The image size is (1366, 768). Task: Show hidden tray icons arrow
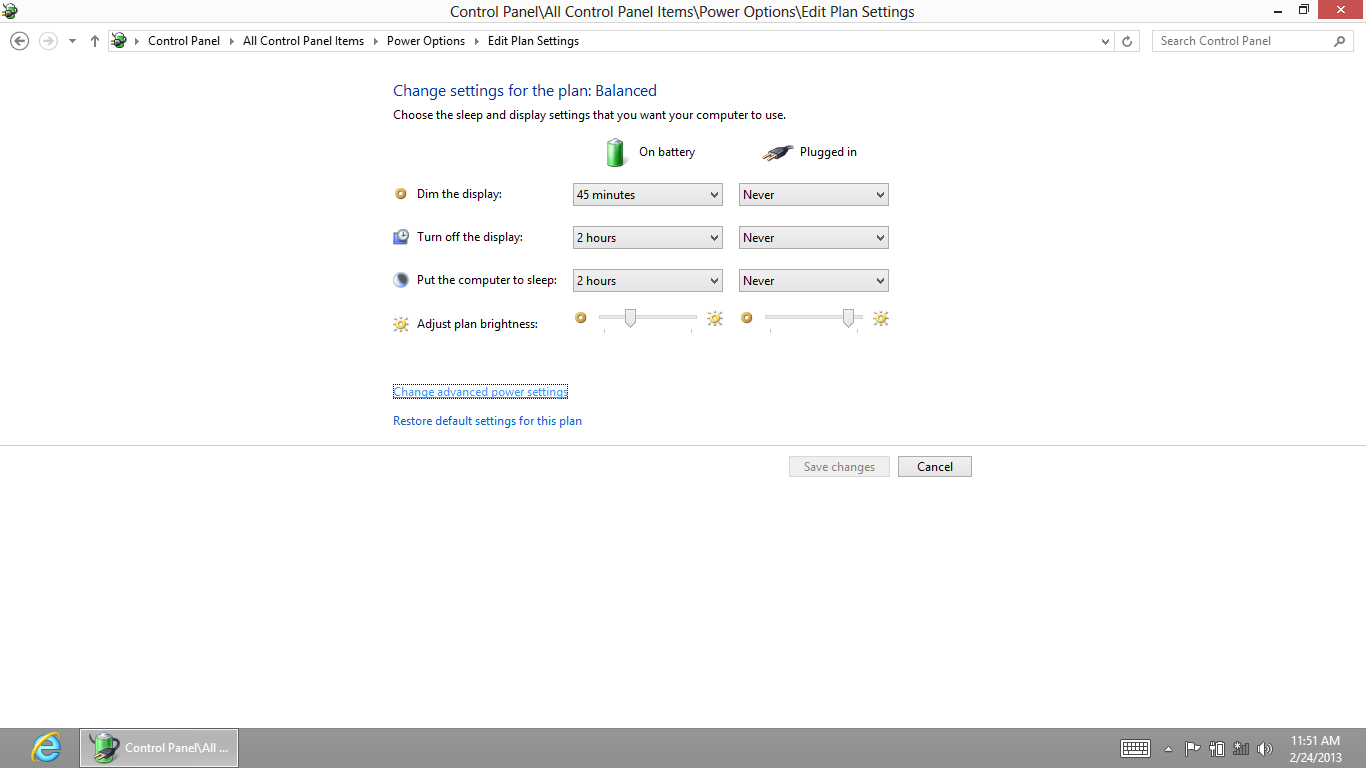[x=1167, y=748]
